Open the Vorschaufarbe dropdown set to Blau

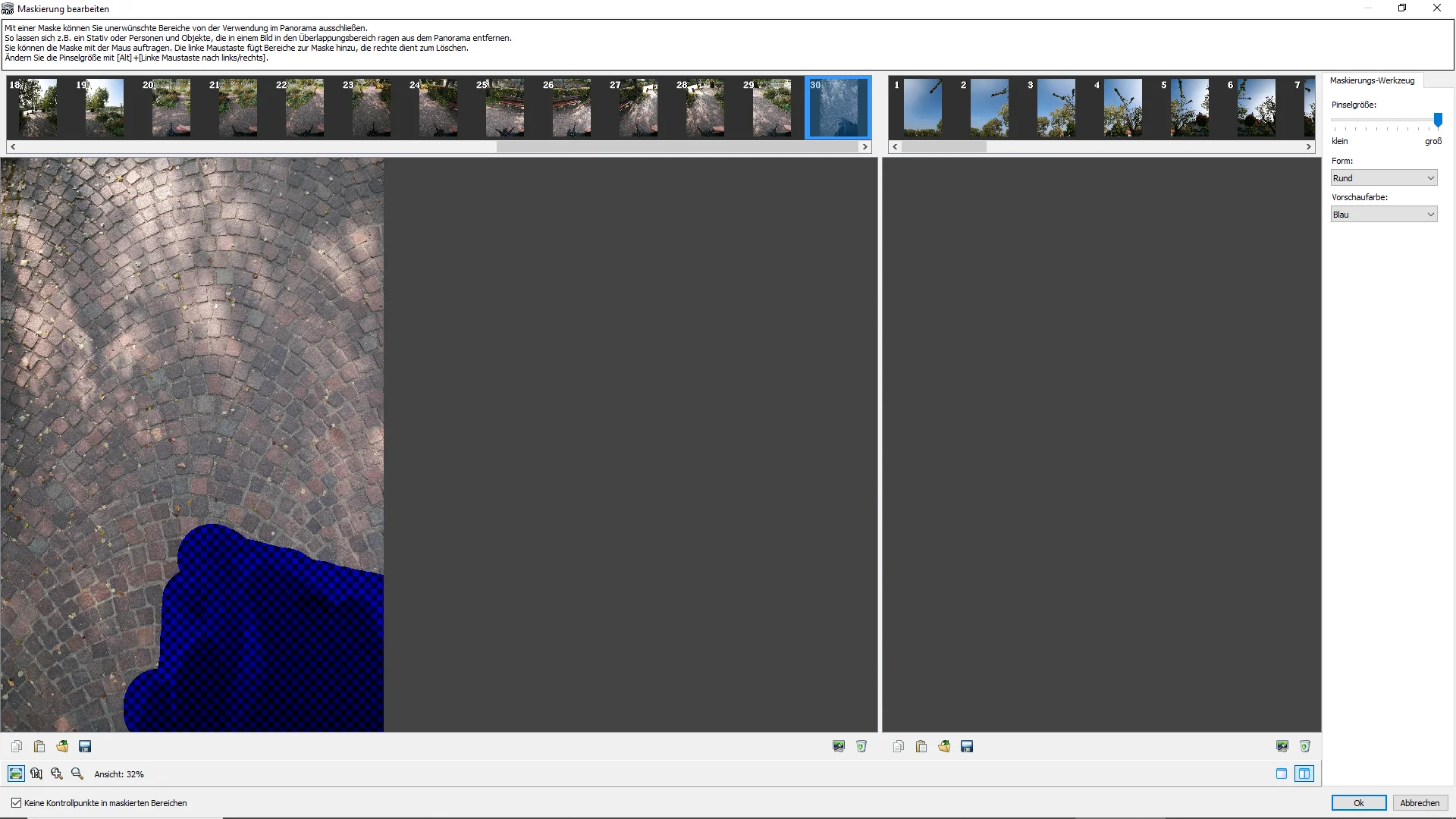1384,215
